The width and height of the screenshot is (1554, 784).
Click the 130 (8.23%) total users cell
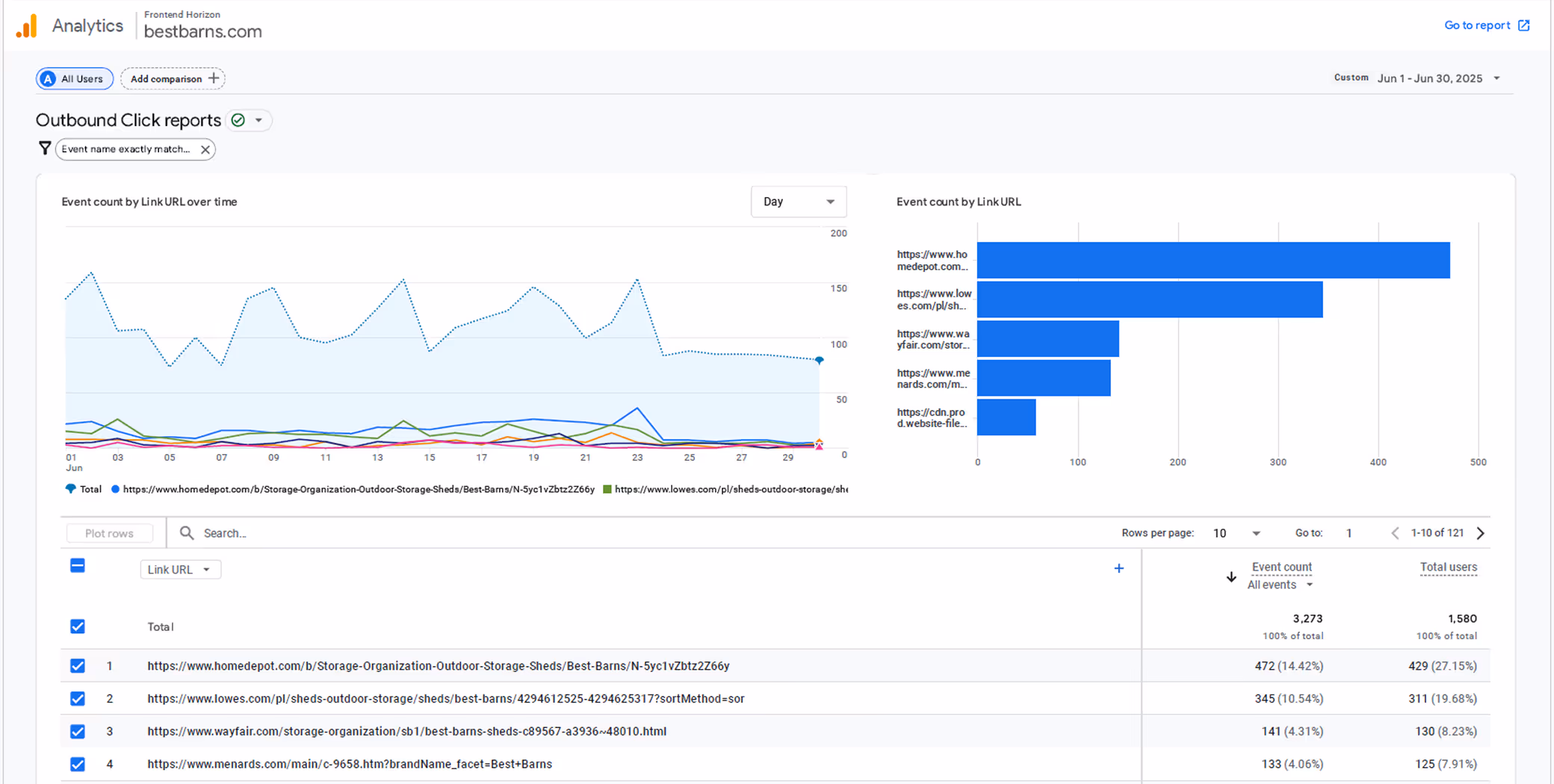point(1446,732)
